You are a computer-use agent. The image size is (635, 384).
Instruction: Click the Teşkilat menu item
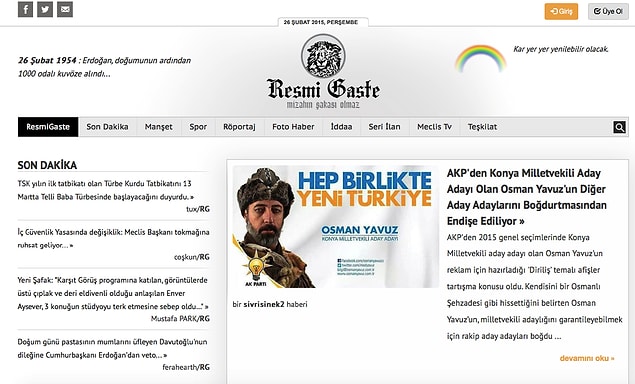point(482,127)
